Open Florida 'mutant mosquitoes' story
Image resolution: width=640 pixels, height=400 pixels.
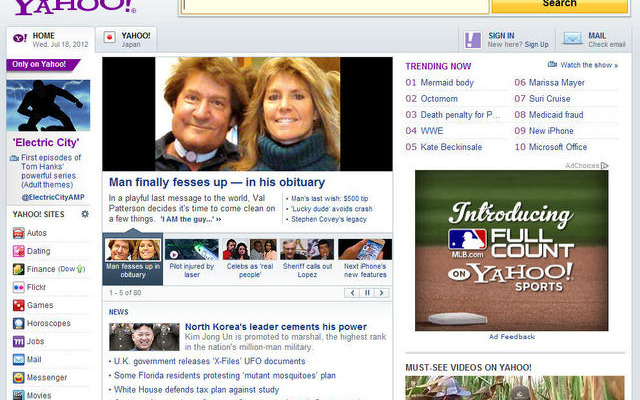[x=225, y=376]
